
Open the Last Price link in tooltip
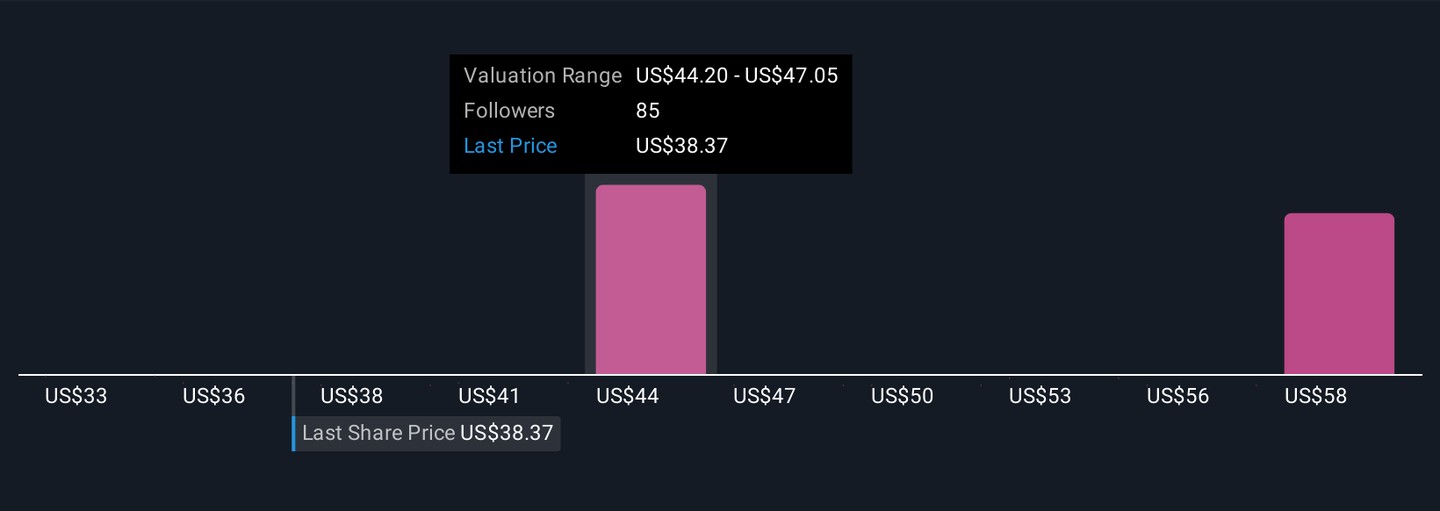tap(510, 146)
